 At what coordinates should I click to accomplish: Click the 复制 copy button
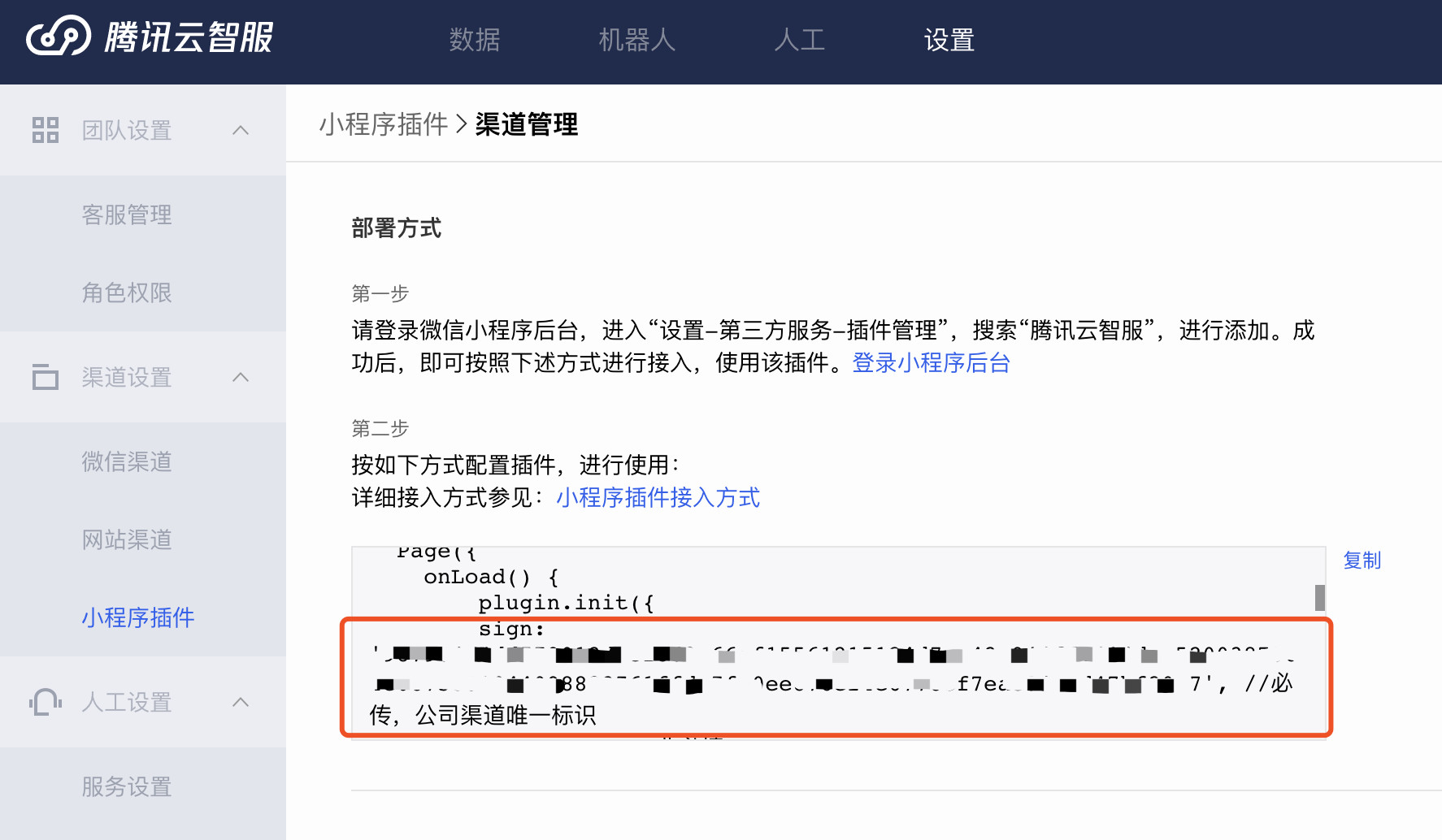click(x=1362, y=561)
